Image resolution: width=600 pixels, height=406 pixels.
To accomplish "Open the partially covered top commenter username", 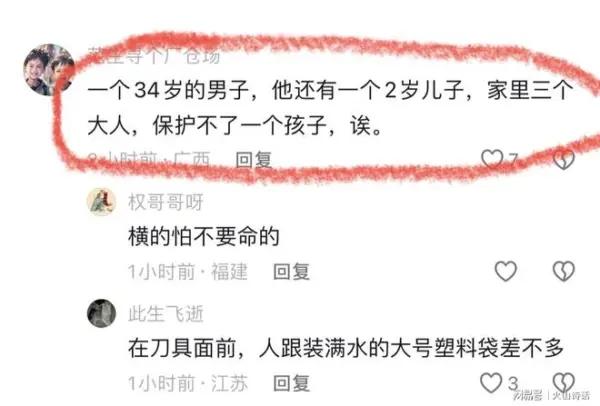I will tap(154, 56).
